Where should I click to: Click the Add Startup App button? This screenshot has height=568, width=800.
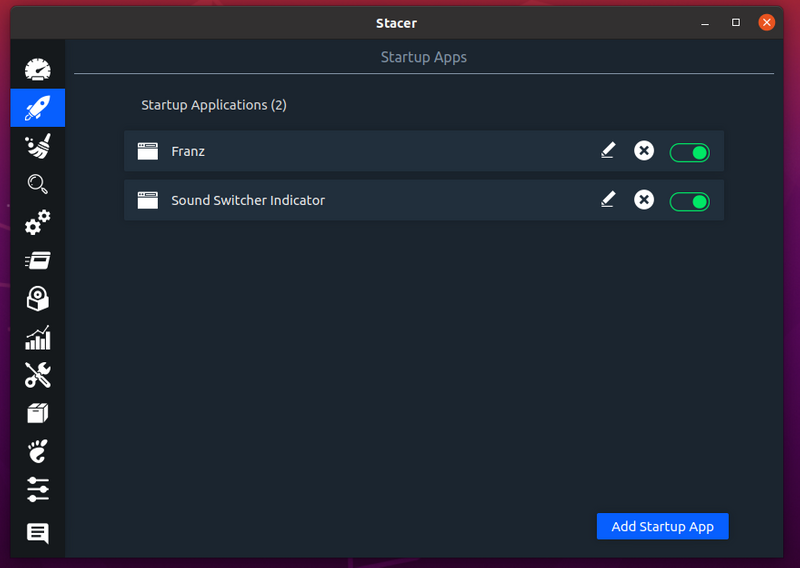662,526
